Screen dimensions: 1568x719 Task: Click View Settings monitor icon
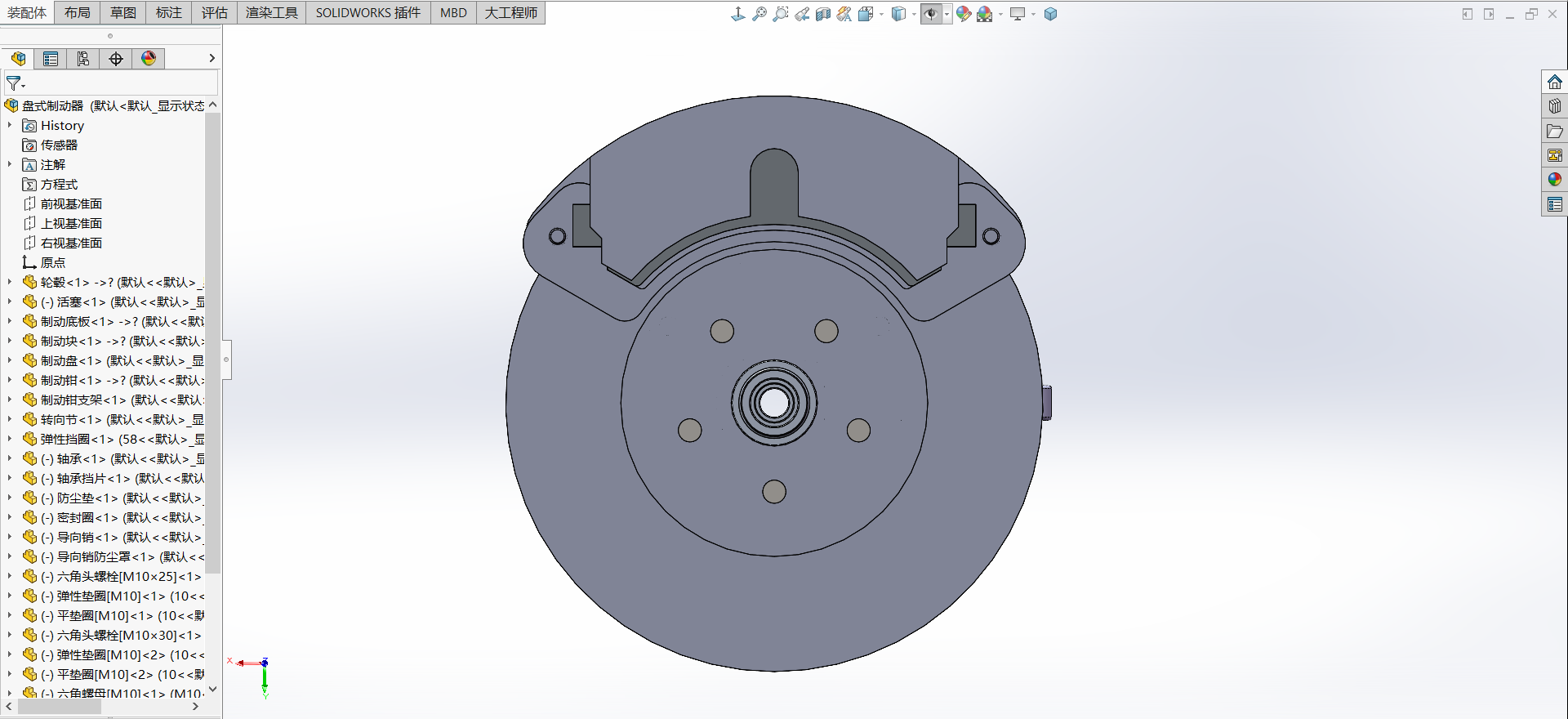click(1018, 14)
